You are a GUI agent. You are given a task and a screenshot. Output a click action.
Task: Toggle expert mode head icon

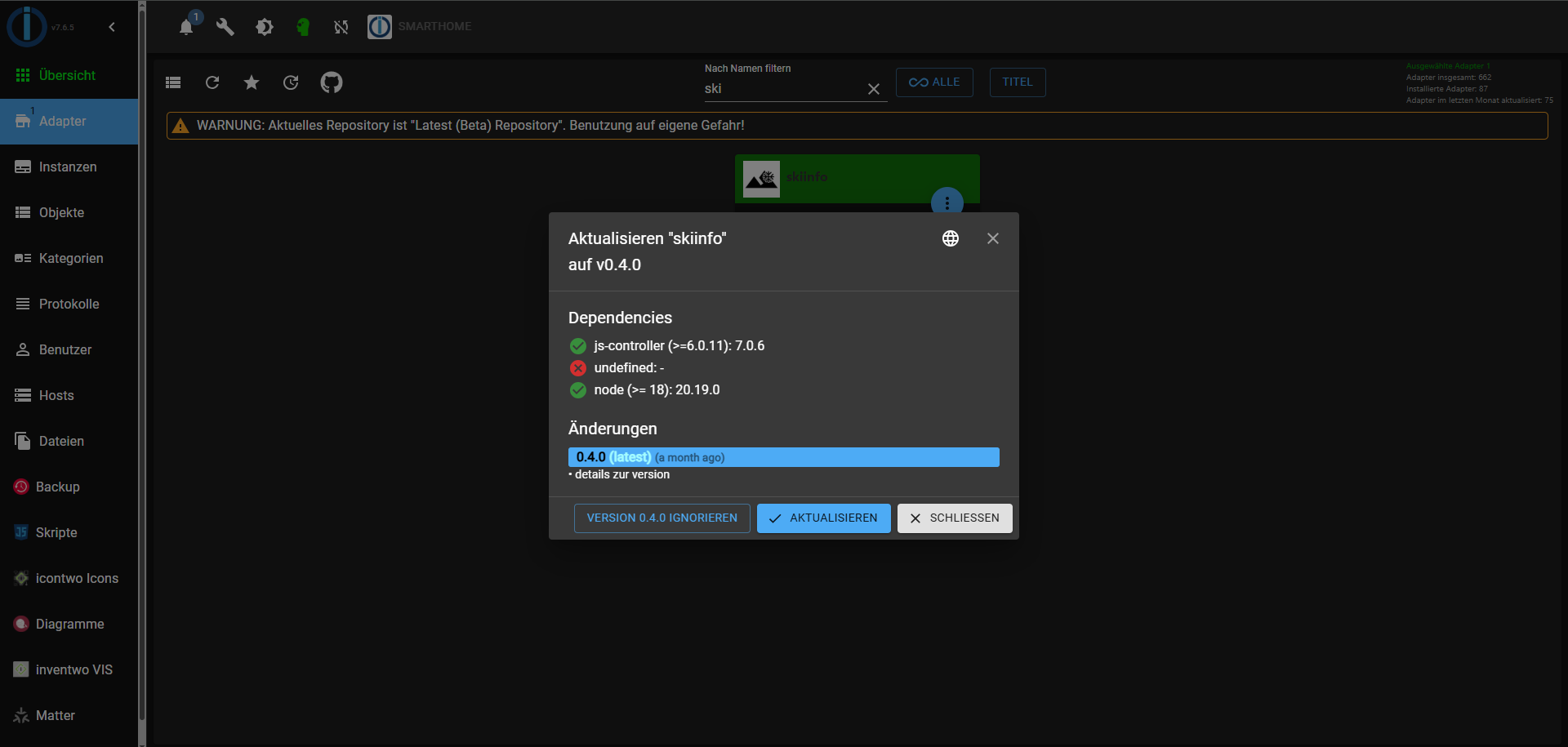303,27
